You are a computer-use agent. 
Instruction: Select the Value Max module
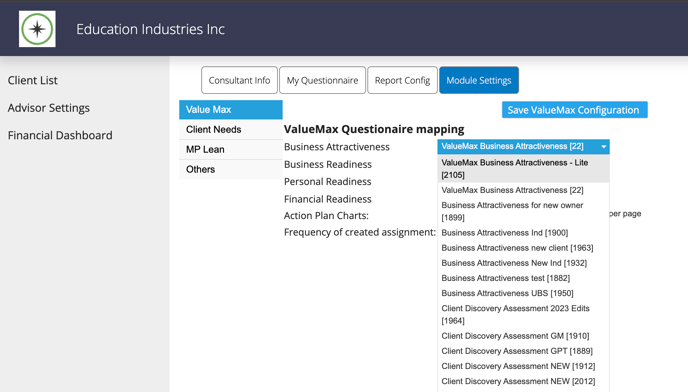coord(231,110)
